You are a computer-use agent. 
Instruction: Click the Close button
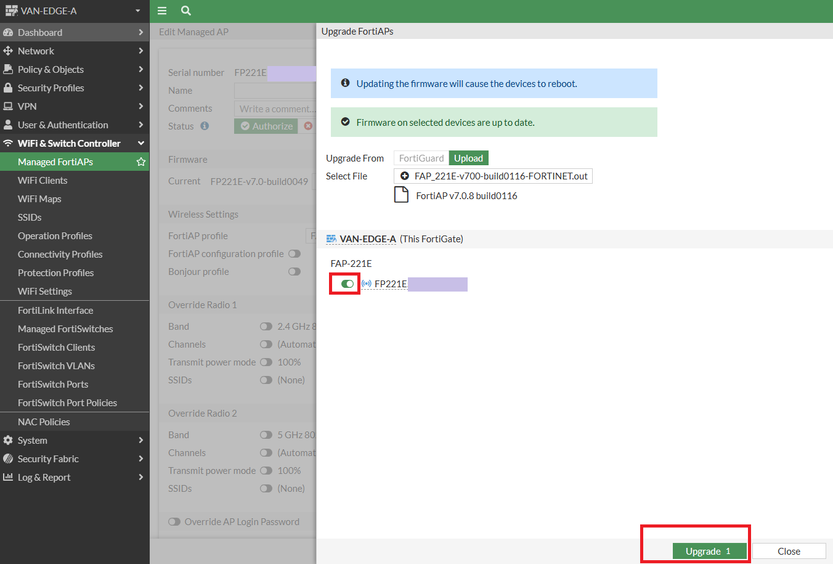pyautogui.click(x=789, y=551)
